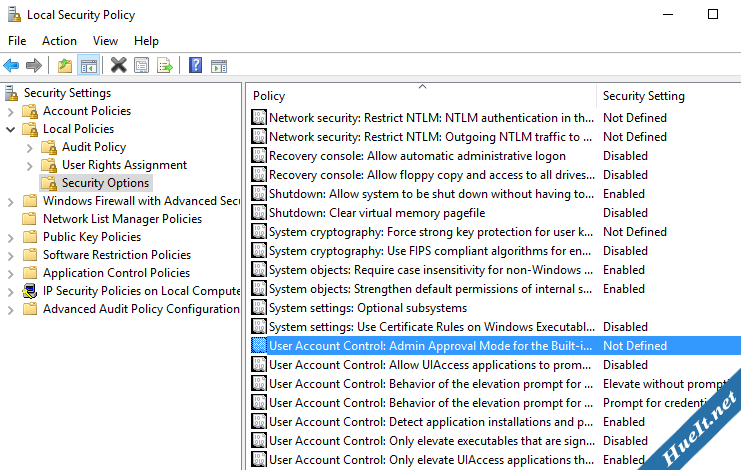Screen dimensions: 741x470
Task: Expand the Audit Policy node
Action: coord(30,148)
